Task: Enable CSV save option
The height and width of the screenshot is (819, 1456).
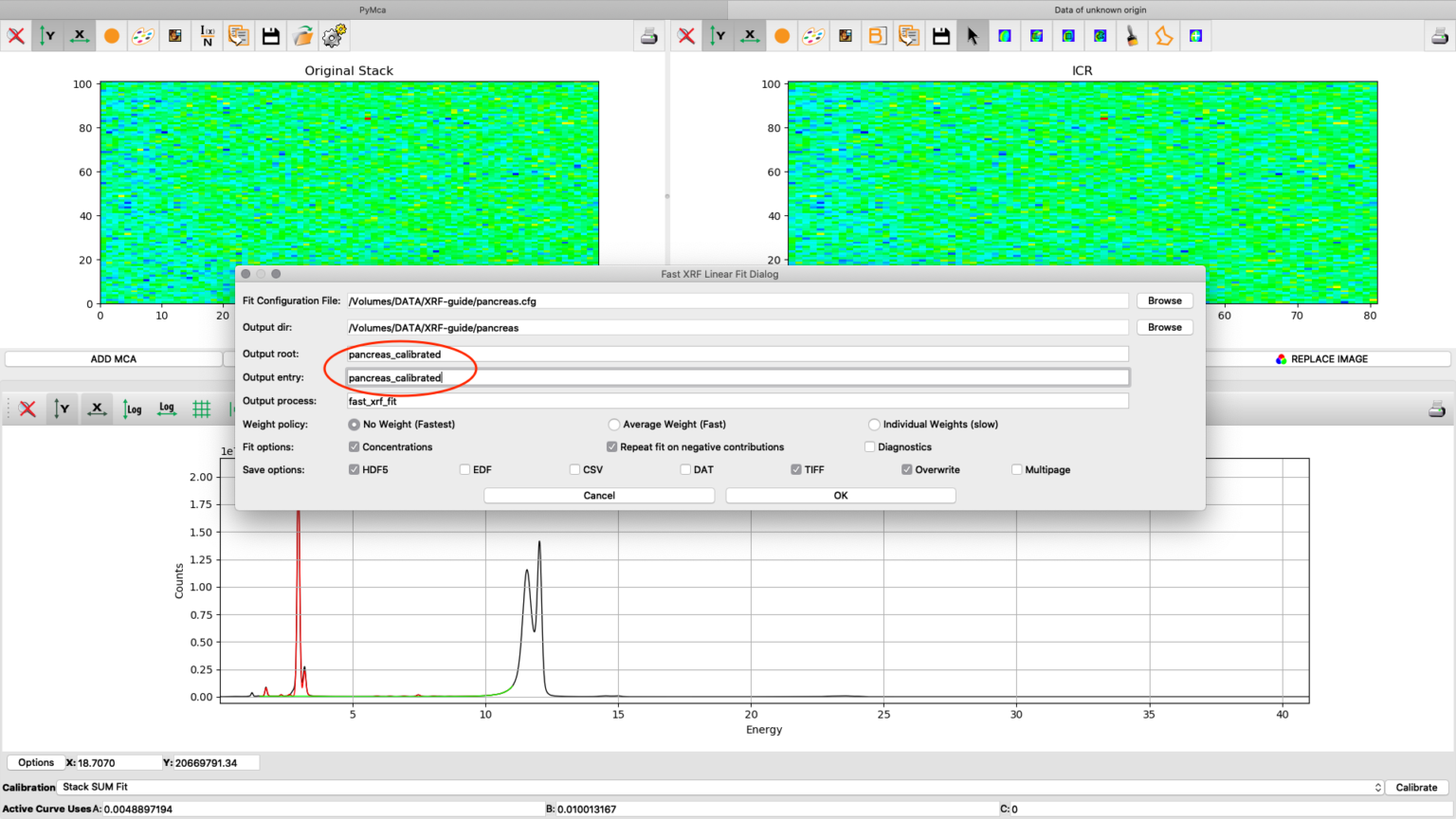Action: click(x=574, y=469)
